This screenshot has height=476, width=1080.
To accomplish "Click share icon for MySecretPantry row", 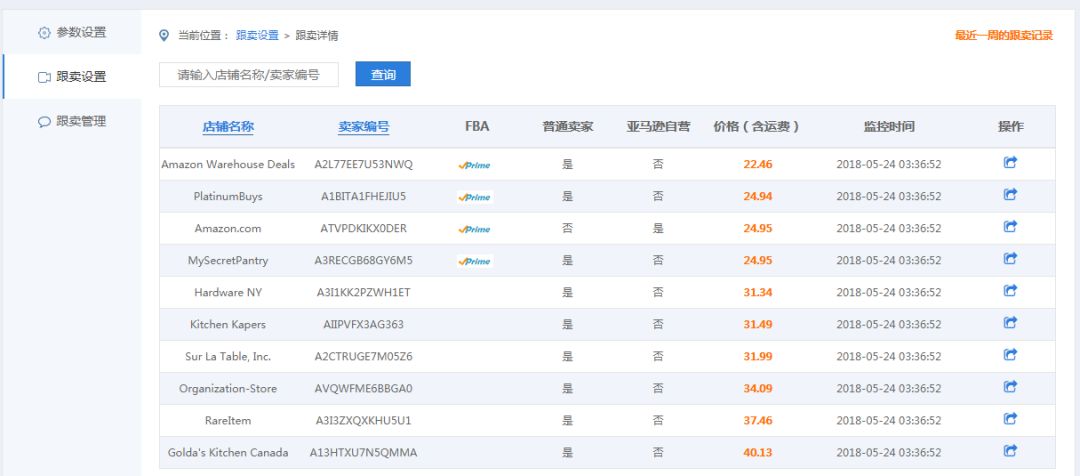I will pyautogui.click(x=1010, y=258).
